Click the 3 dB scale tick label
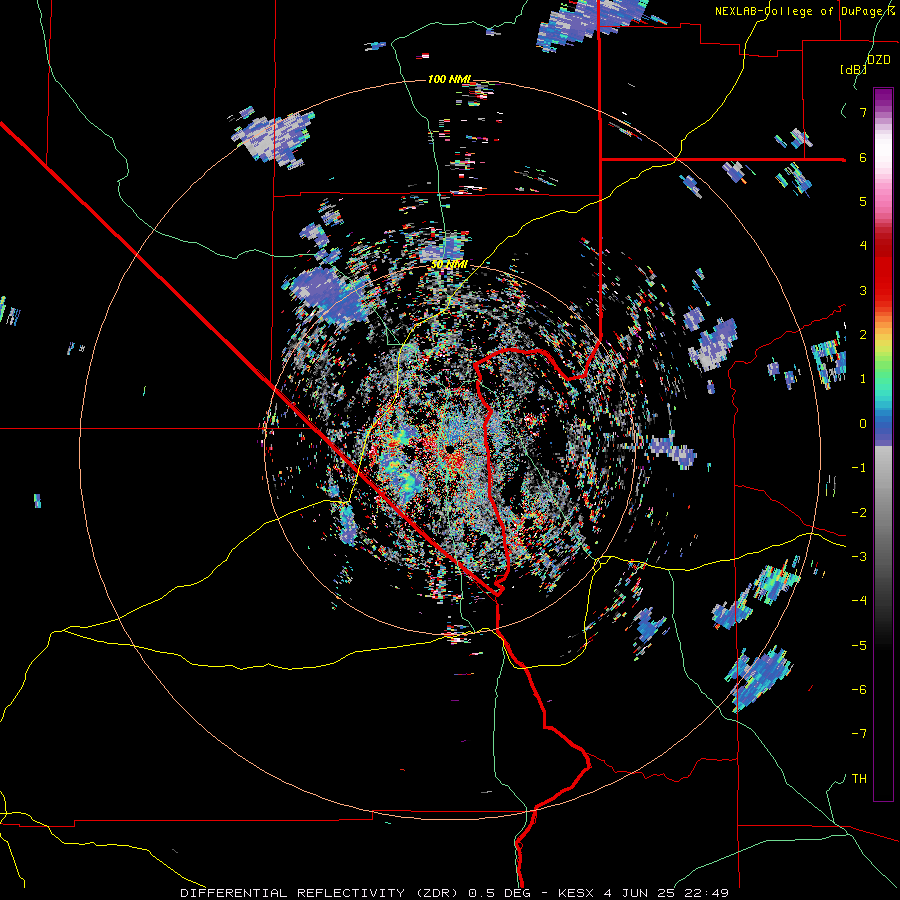The height and width of the screenshot is (900, 900). 863,290
